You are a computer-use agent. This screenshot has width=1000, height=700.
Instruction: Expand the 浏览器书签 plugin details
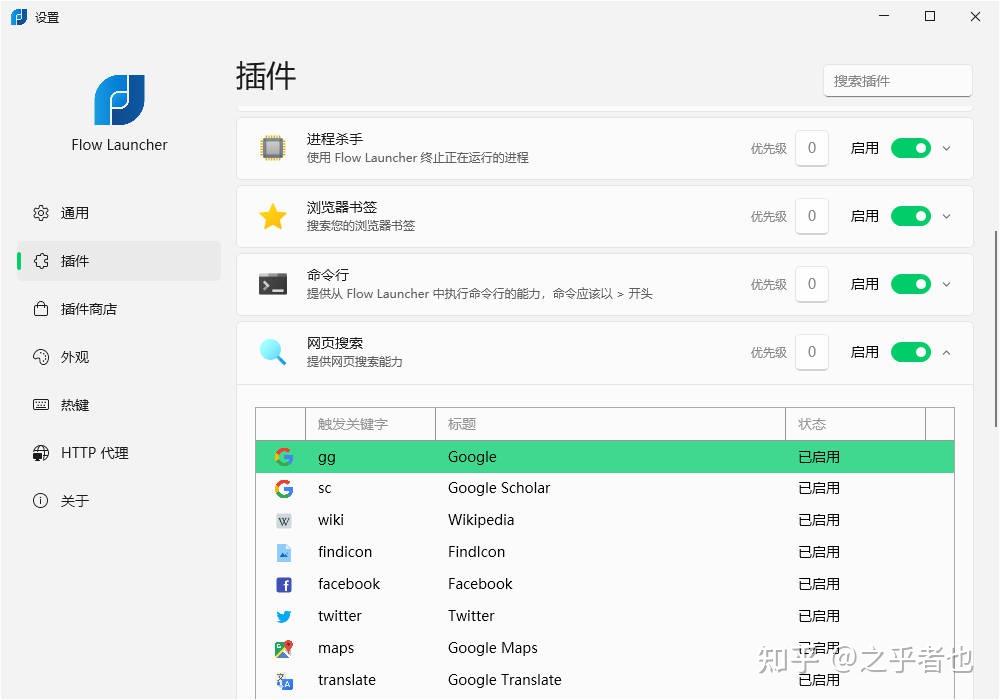coord(947,216)
